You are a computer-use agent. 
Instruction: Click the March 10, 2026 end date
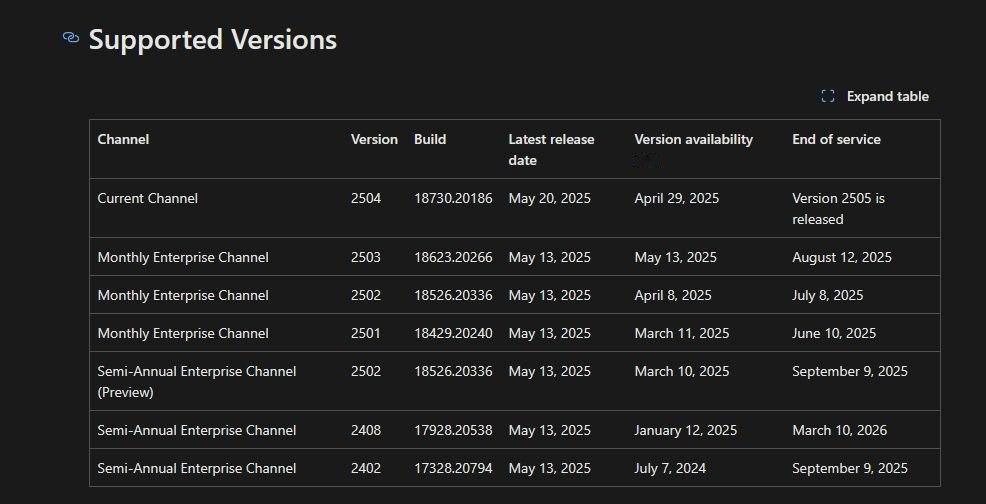[x=839, y=430]
